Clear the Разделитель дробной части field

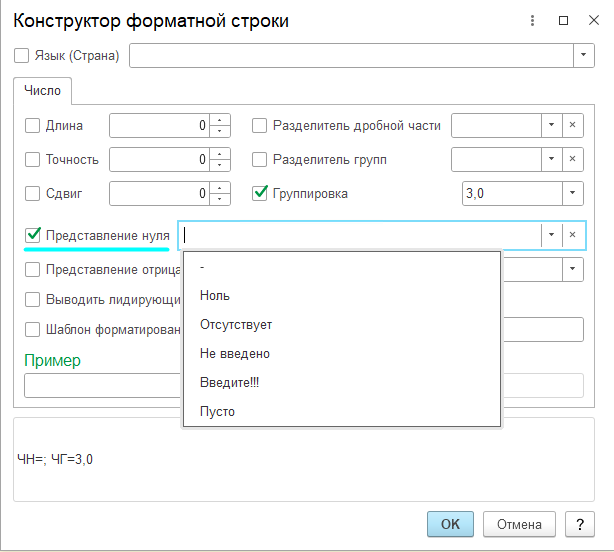tap(573, 126)
